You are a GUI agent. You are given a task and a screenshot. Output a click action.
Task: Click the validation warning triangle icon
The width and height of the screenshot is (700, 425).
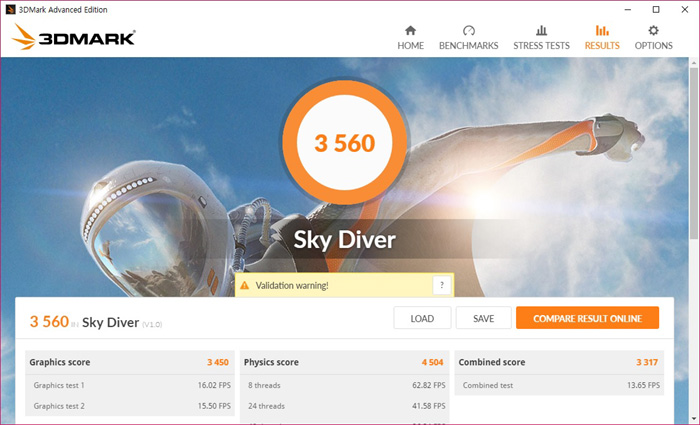pos(245,285)
